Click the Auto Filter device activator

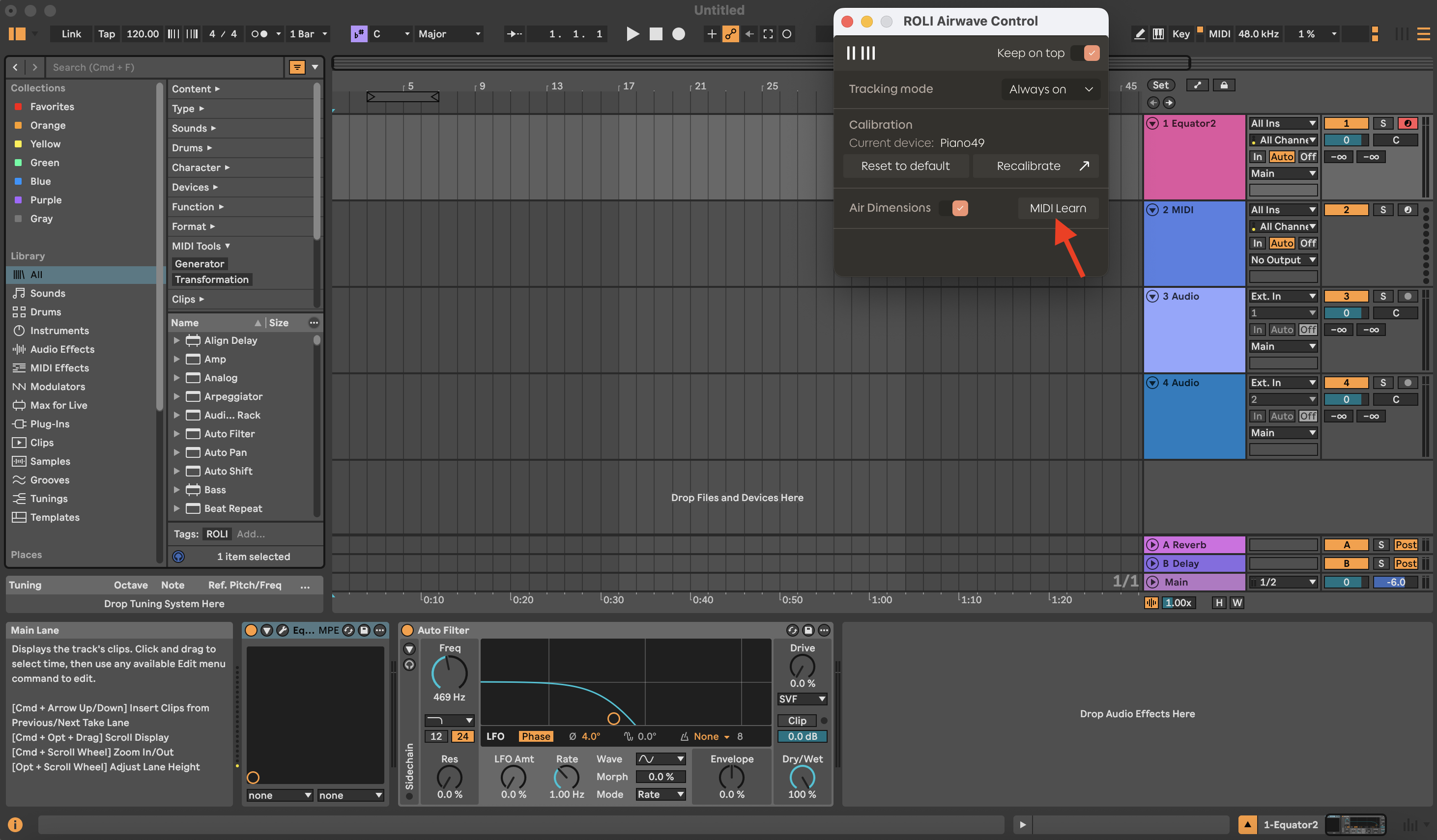click(407, 630)
